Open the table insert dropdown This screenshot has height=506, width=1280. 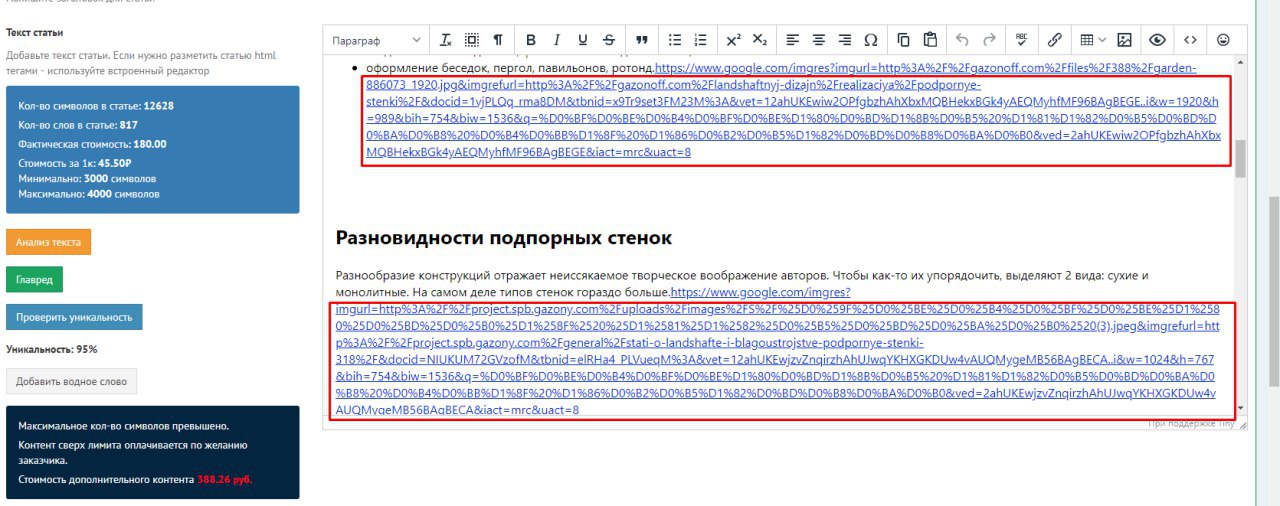pos(1092,40)
